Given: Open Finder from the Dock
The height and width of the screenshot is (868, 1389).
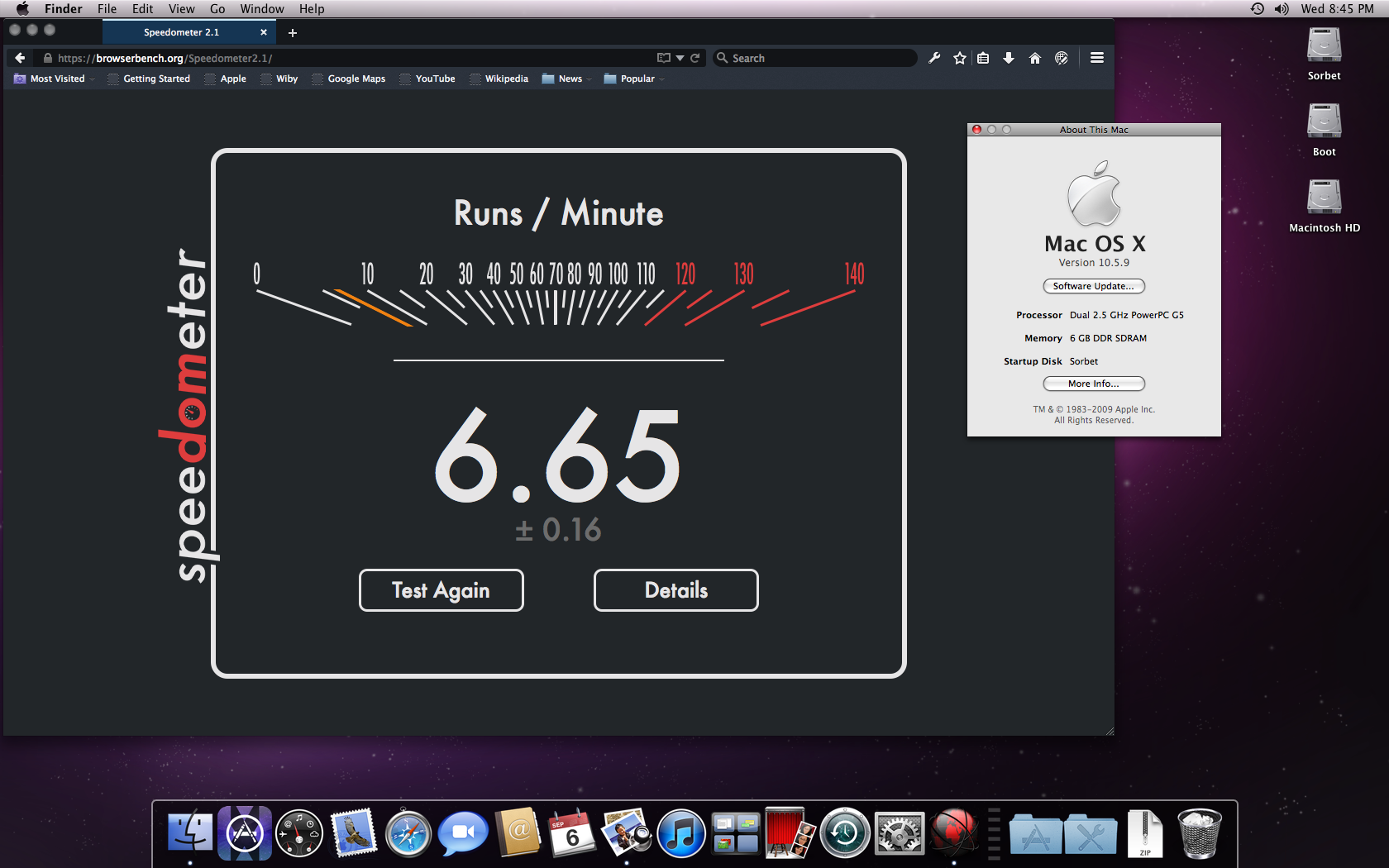Looking at the screenshot, I should coord(190,832).
